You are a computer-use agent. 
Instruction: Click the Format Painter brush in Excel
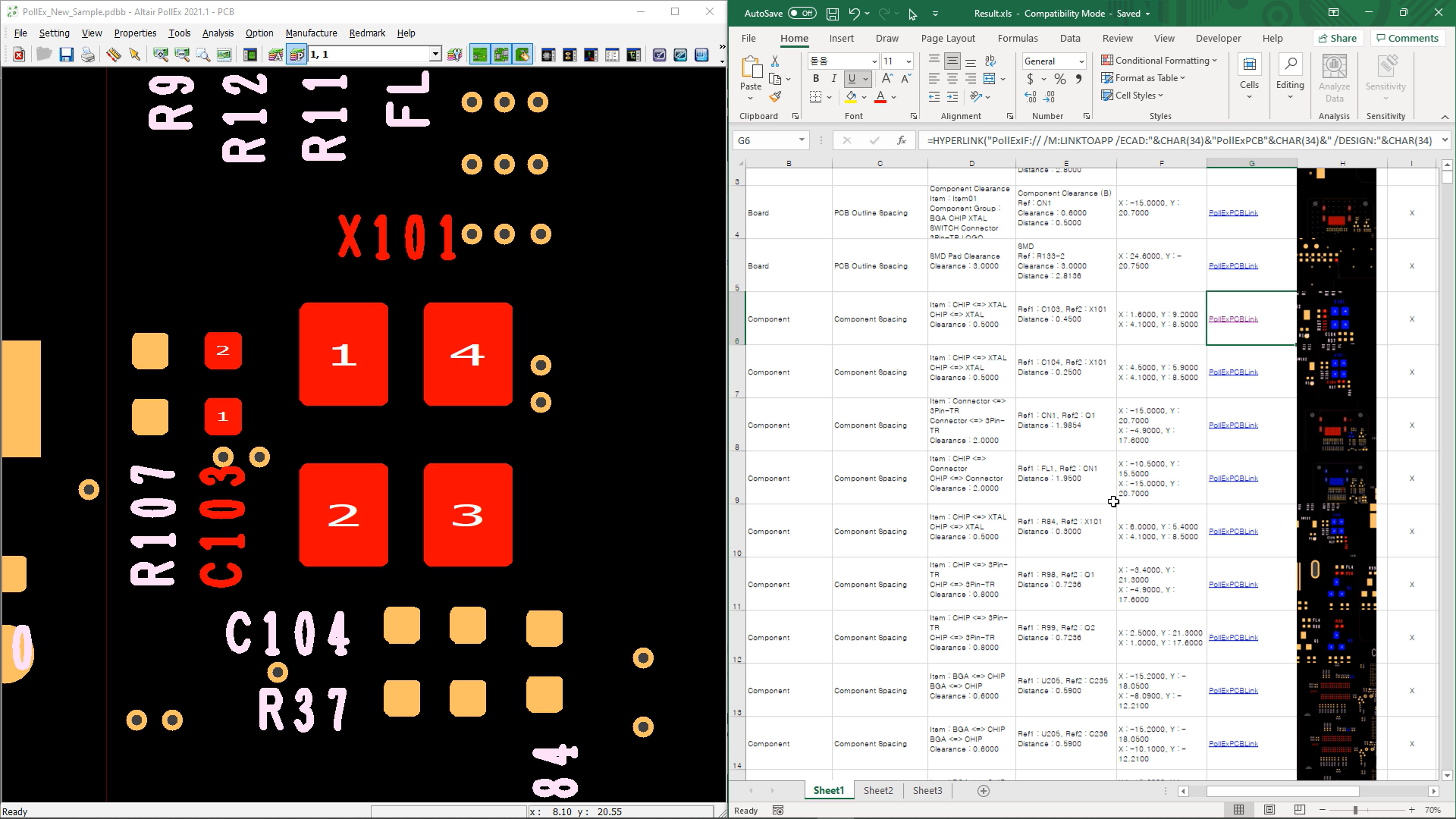tap(775, 97)
